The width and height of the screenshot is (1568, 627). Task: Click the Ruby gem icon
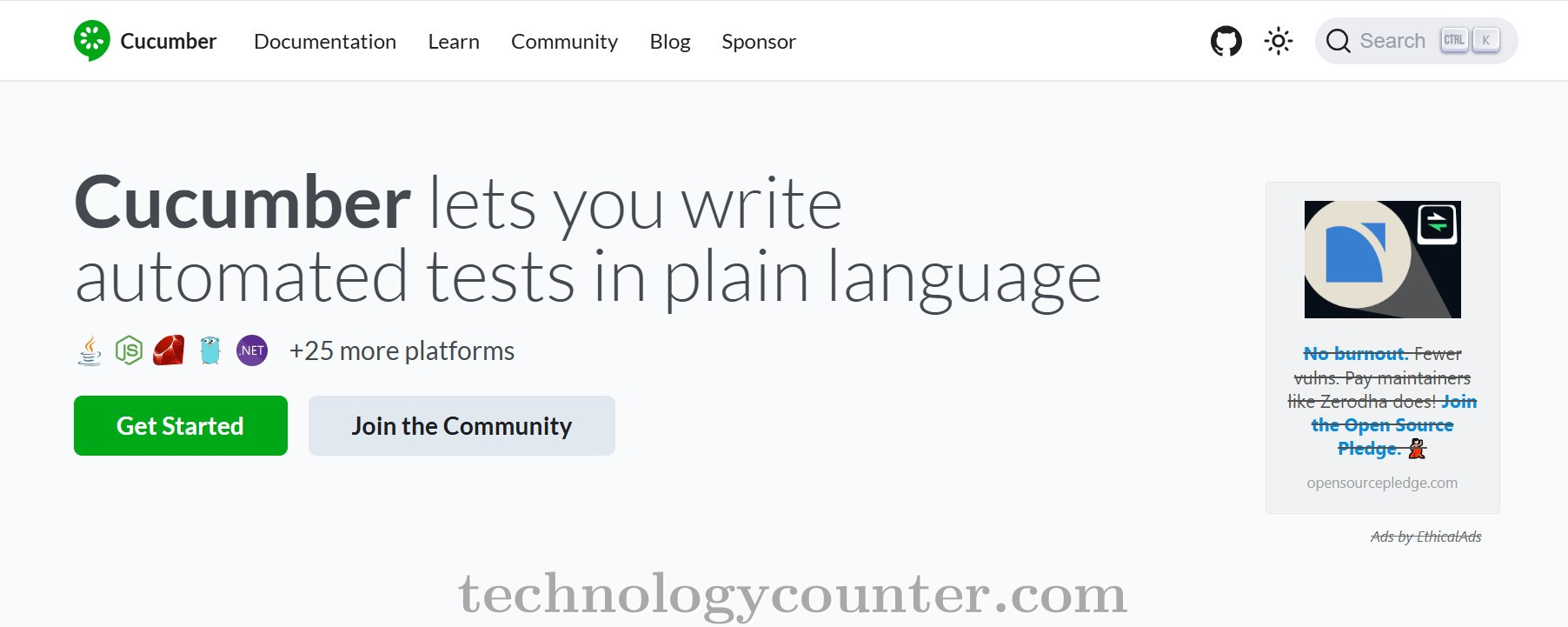169,350
